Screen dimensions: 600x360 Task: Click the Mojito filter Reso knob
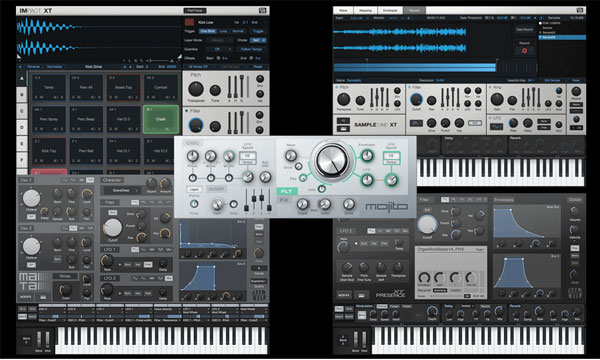point(291,155)
